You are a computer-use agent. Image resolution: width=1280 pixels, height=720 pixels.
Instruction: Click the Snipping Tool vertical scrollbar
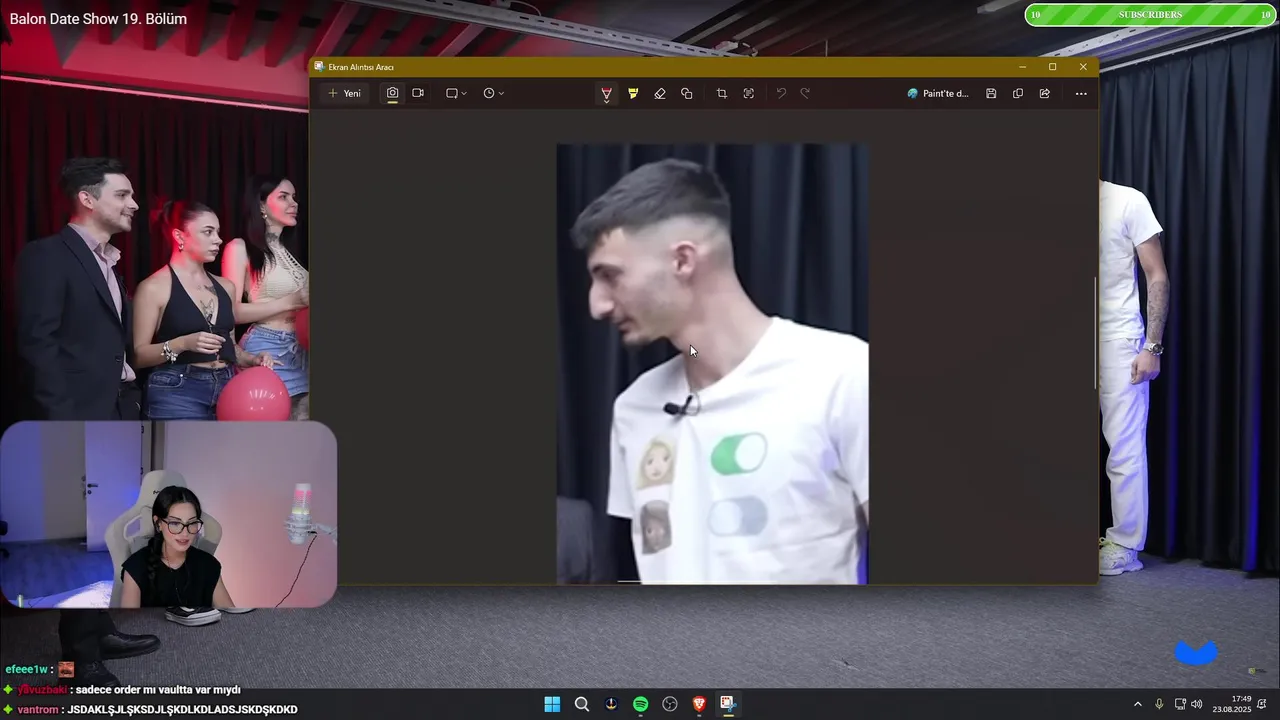(x=1096, y=333)
